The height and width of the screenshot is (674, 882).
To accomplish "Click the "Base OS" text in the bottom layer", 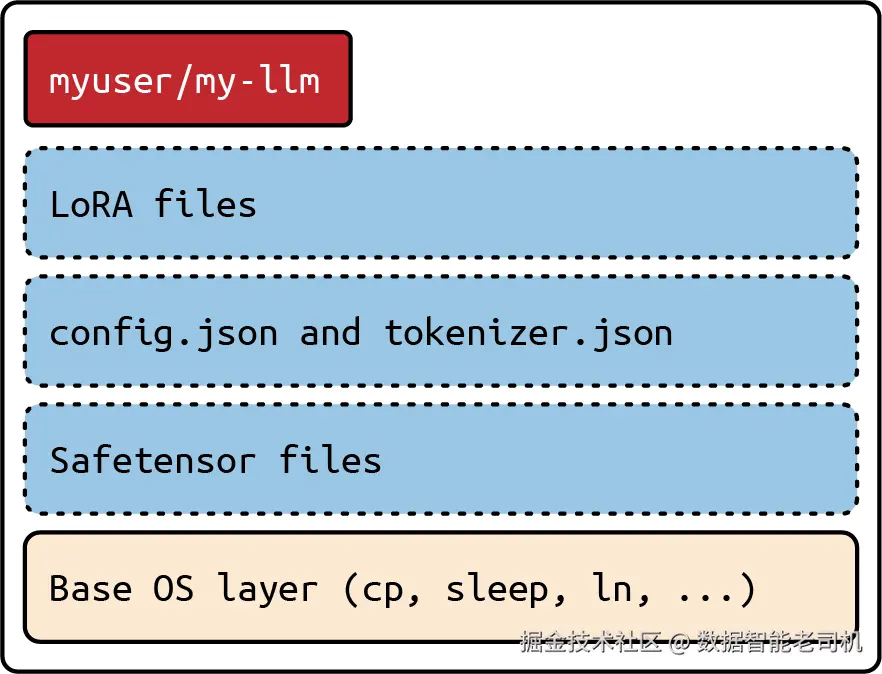I will coord(121,588).
